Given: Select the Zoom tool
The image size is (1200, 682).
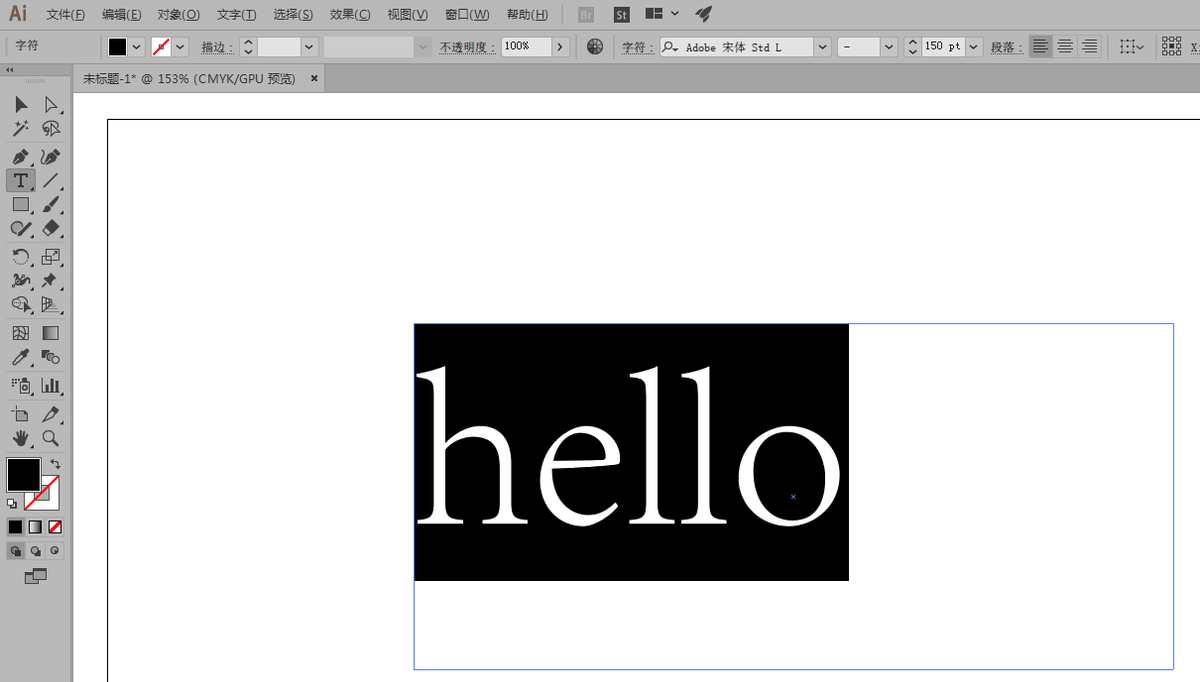Looking at the screenshot, I should click(x=51, y=438).
